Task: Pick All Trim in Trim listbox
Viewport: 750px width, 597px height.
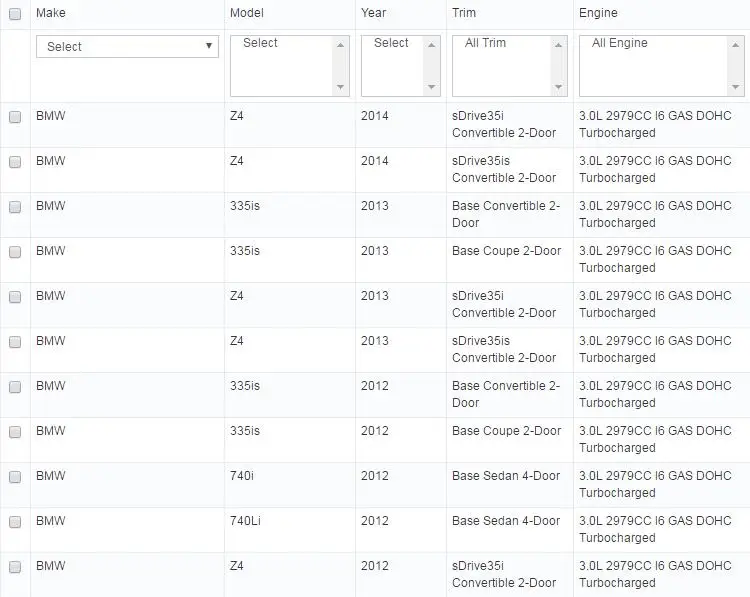Action: [x=485, y=43]
